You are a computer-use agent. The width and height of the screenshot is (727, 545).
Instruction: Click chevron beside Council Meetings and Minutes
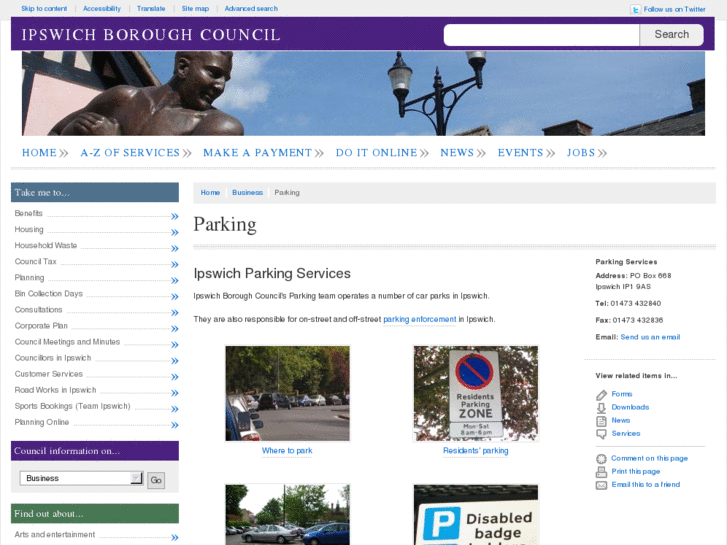(175, 345)
